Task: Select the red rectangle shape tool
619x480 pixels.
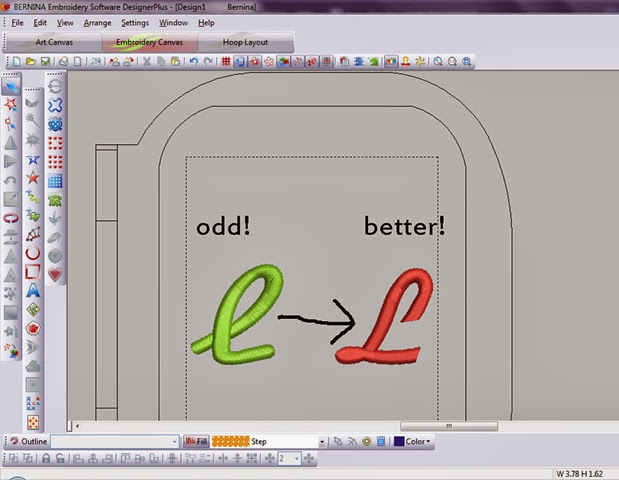Action: click(33, 272)
